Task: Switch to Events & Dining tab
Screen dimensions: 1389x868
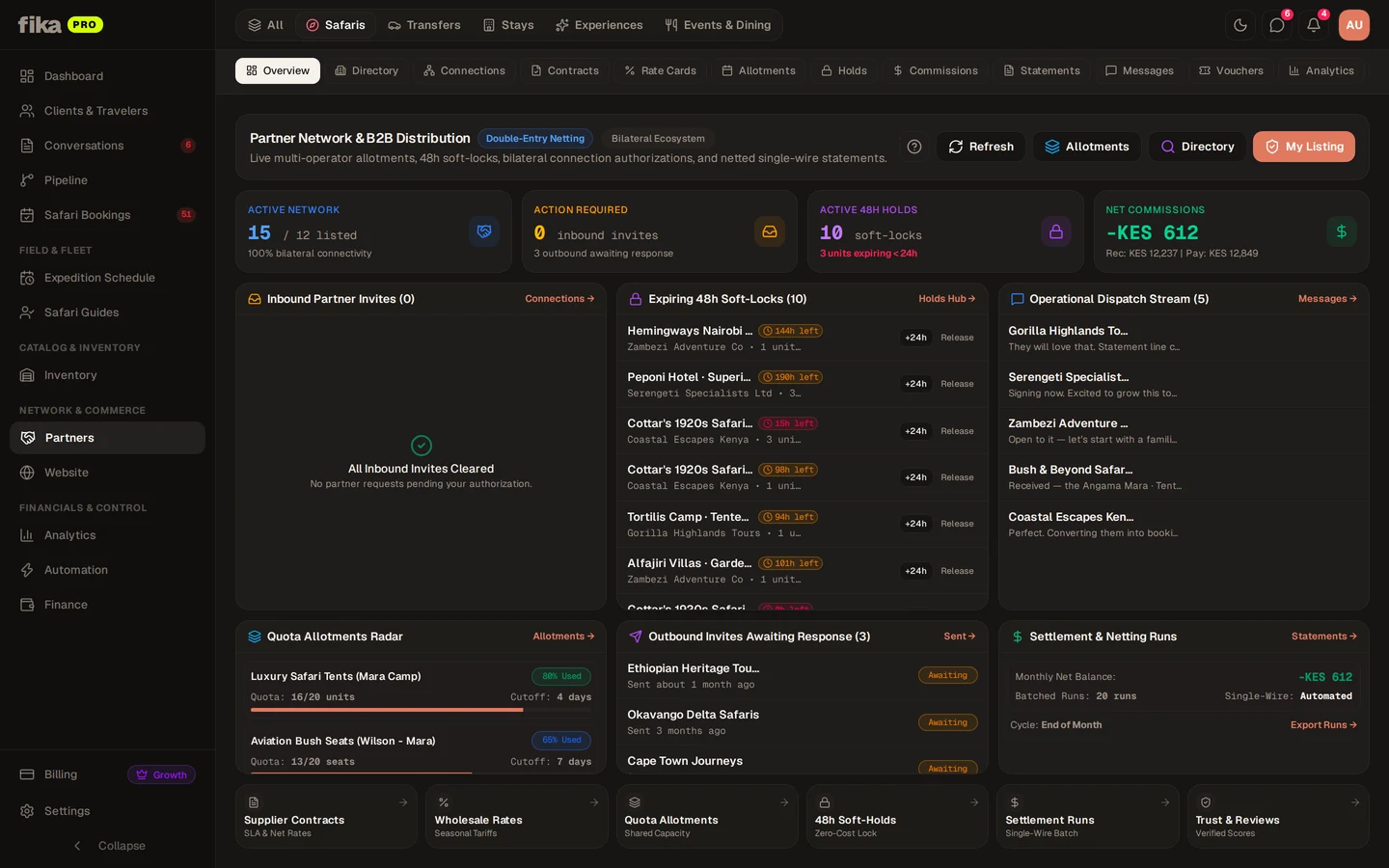Action: [718, 25]
